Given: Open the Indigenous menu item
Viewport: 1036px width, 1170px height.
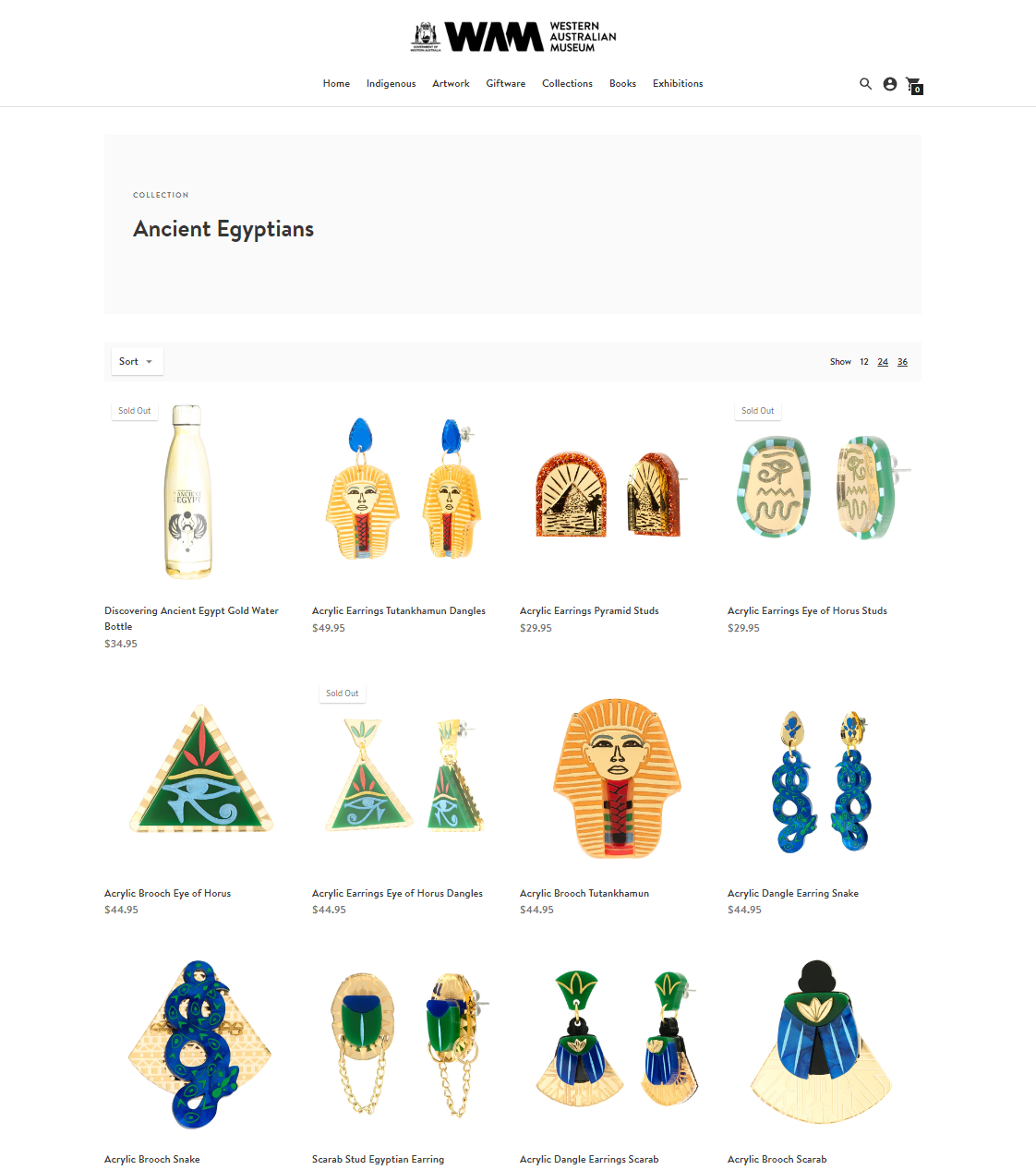Looking at the screenshot, I should 391,84.
